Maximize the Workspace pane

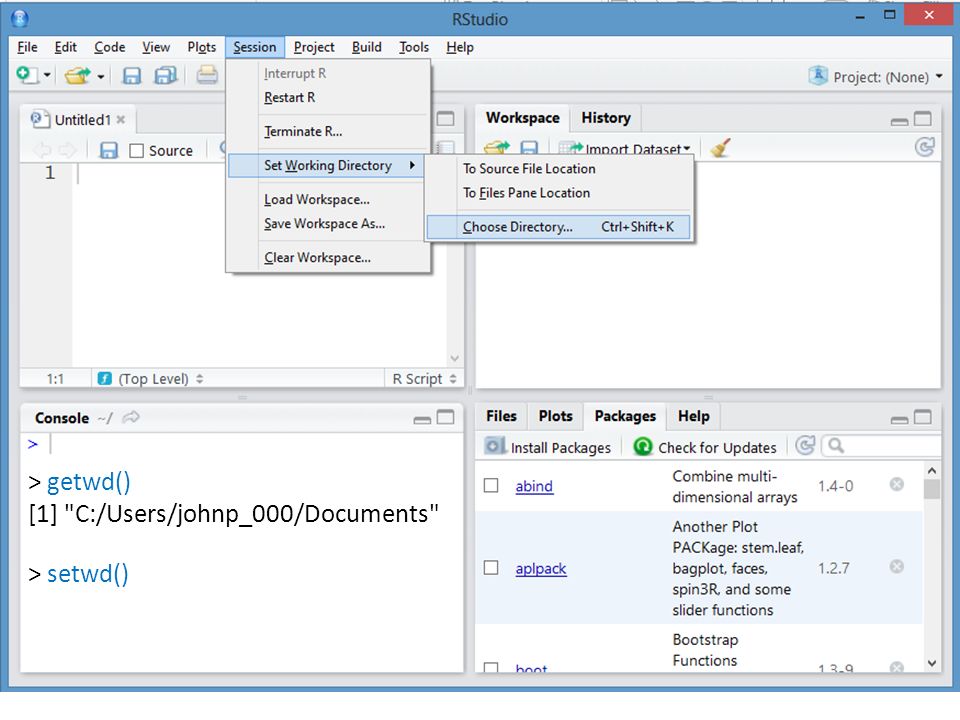(x=923, y=119)
